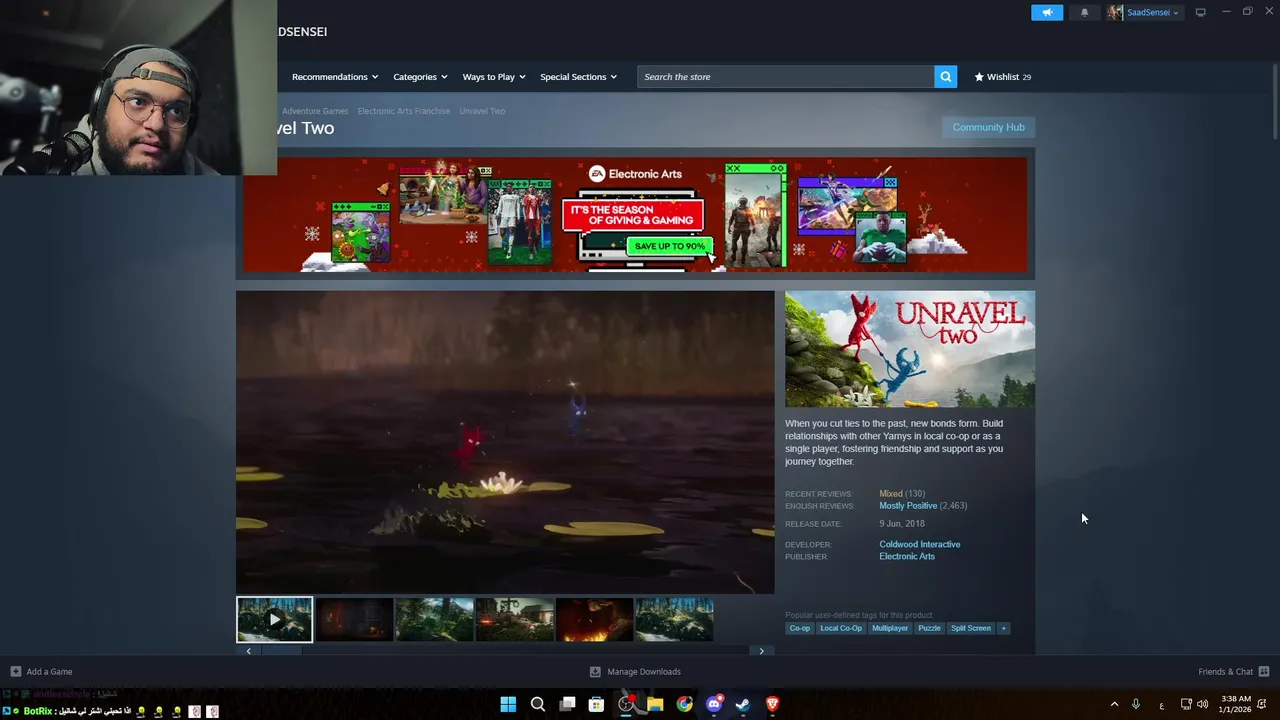
Task: Click the plus button to add tags
Action: pyautogui.click(x=1003, y=628)
